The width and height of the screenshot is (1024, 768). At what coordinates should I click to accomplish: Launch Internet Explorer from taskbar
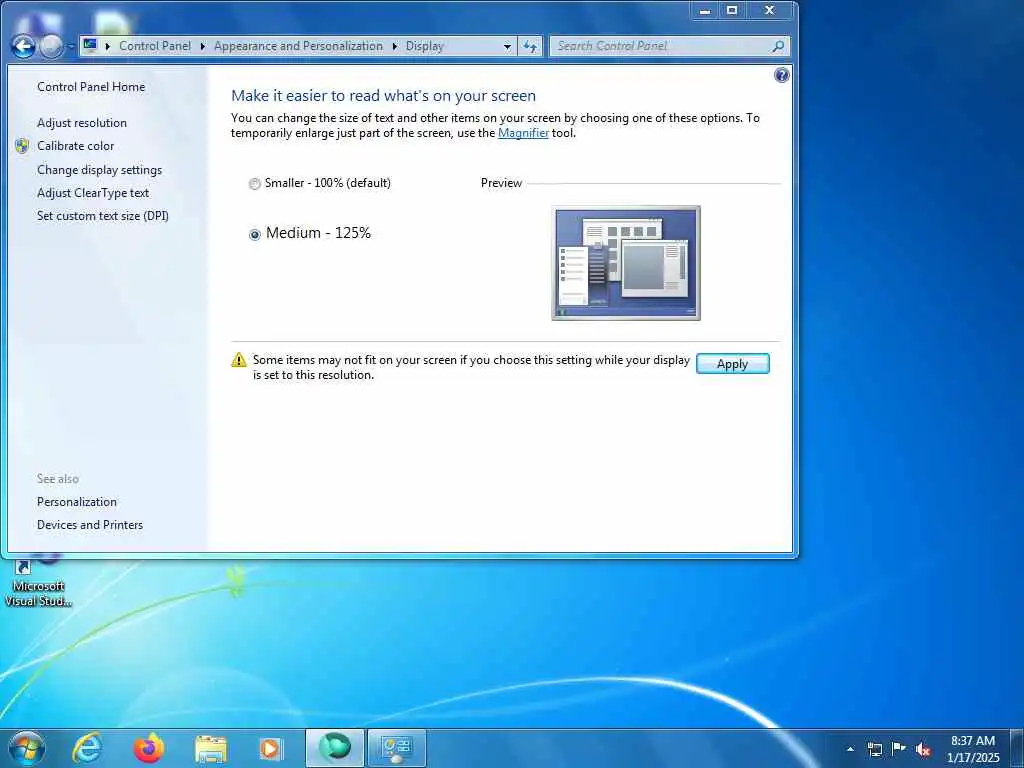pos(87,748)
